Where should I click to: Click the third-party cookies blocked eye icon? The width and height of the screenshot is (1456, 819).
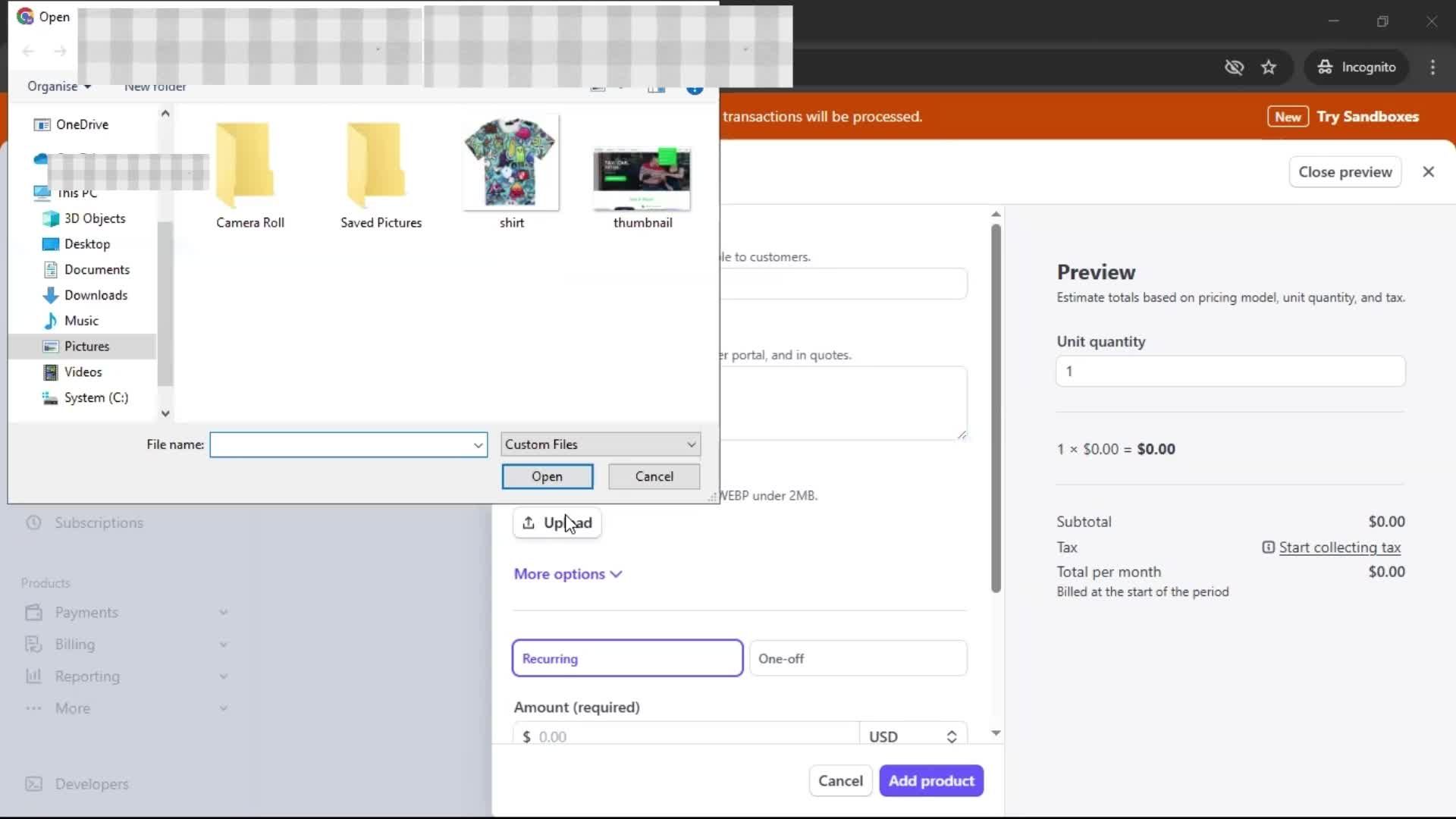point(1234,67)
